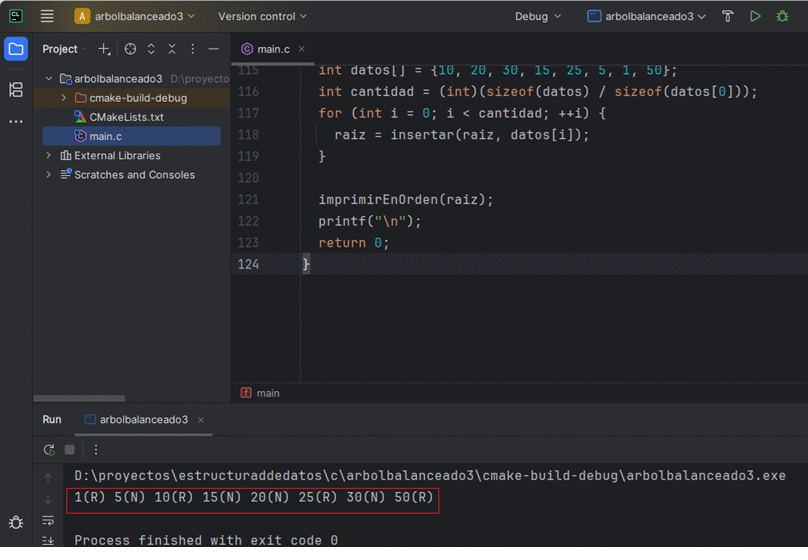Viewport: 808px width, 560px height.
Task: Open the Debug build profile dropdown
Action: pos(538,16)
